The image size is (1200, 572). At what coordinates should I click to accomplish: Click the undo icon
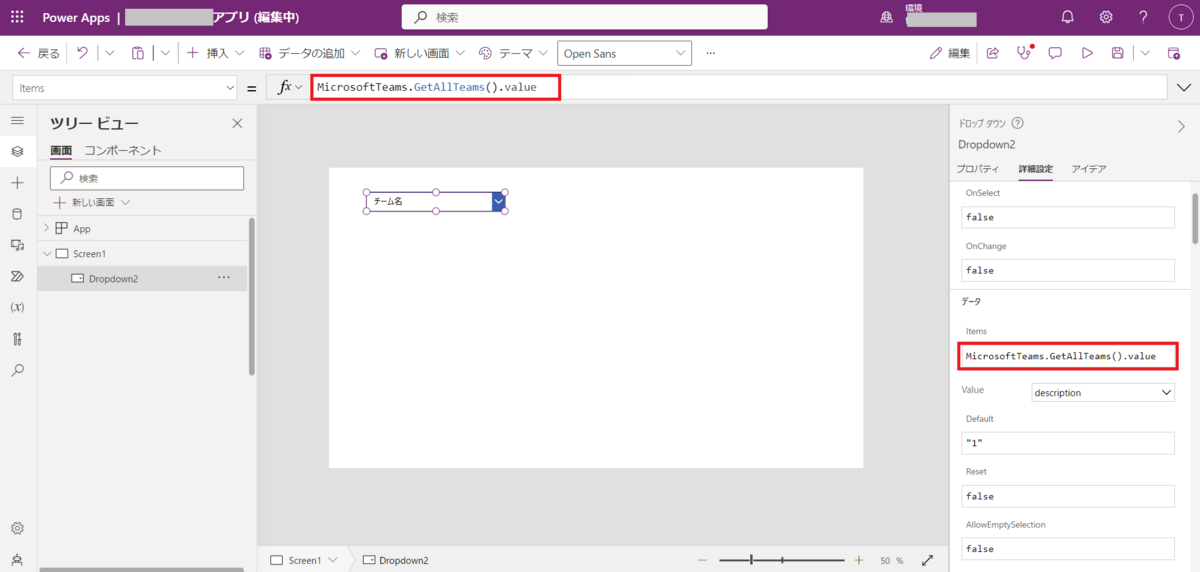(82, 53)
